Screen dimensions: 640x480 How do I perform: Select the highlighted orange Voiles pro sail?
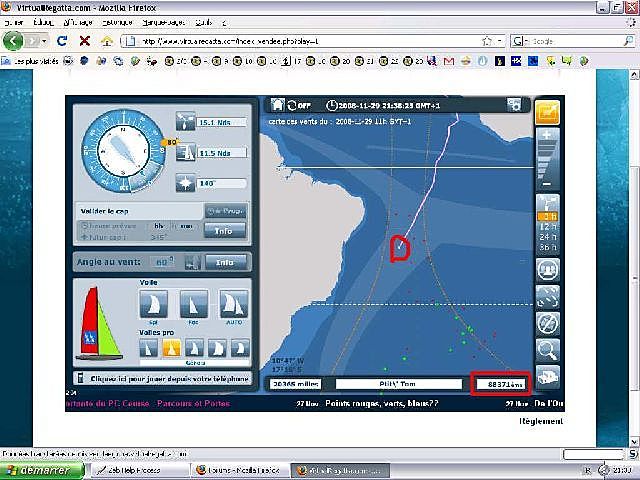point(171,348)
